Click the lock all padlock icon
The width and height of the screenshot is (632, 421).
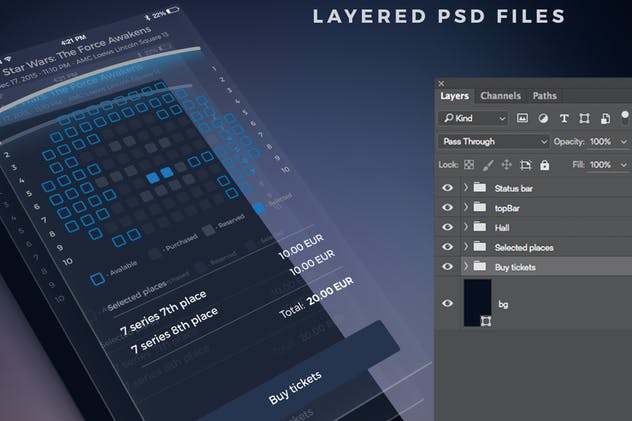pyautogui.click(x=545, y=164)
